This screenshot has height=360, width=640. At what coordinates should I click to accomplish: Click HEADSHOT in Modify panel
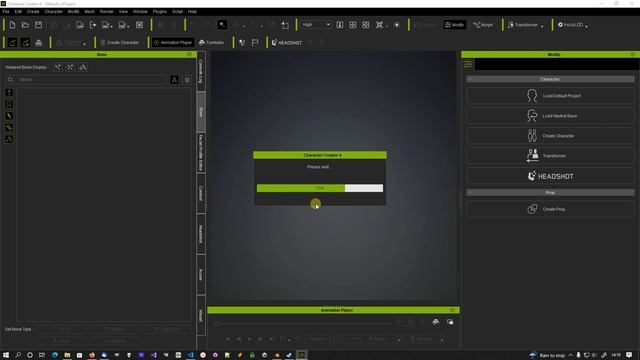click(551, 176)
